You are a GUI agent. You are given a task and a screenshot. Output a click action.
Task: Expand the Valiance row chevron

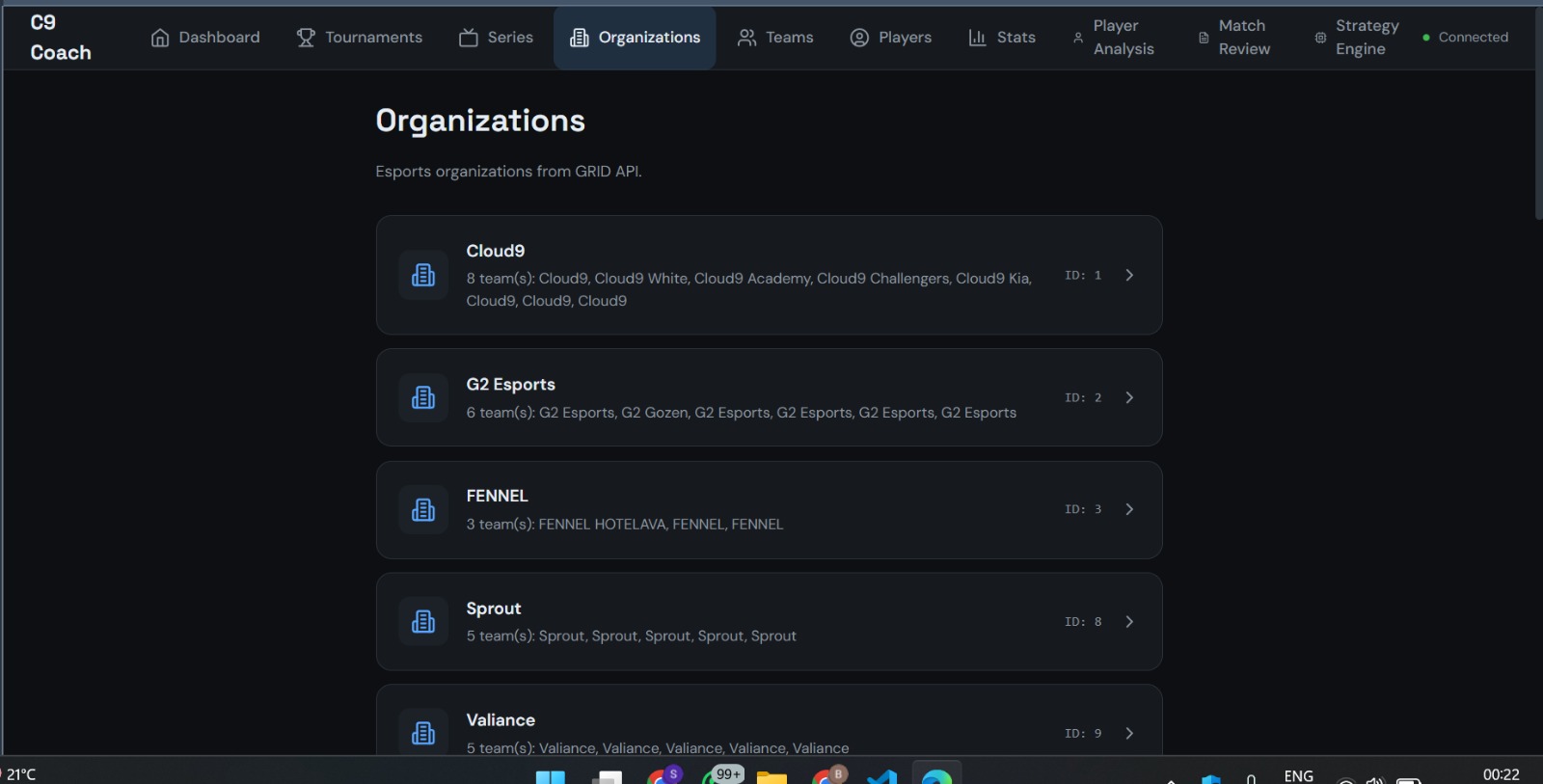coord(1129,734)
